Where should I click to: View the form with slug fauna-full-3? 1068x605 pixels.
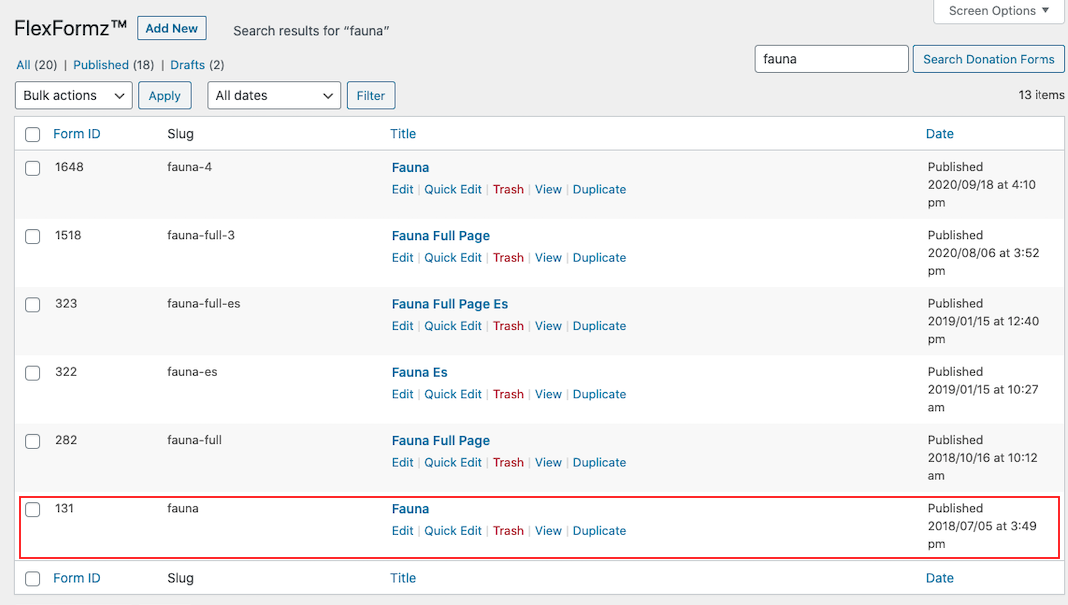tap(548, 257)
